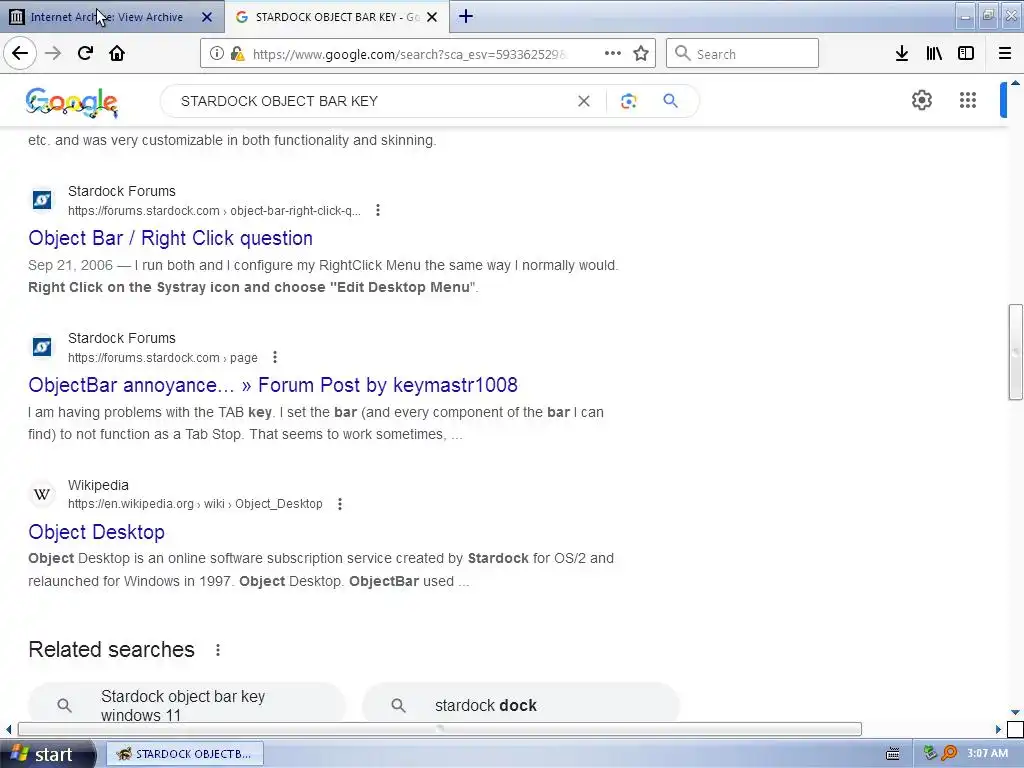Close the Internet Archive tab
The height and width of the screenshot is (768, 1024).
point(207,17)
